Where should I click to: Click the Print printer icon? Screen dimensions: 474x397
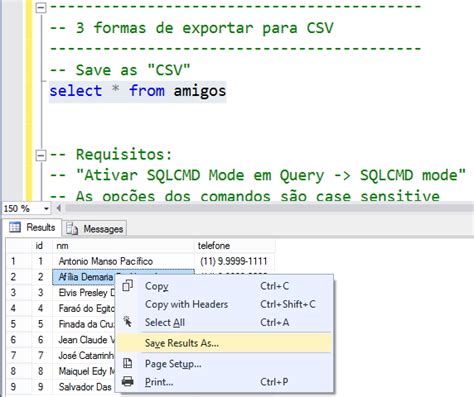(x=127, y=381)
